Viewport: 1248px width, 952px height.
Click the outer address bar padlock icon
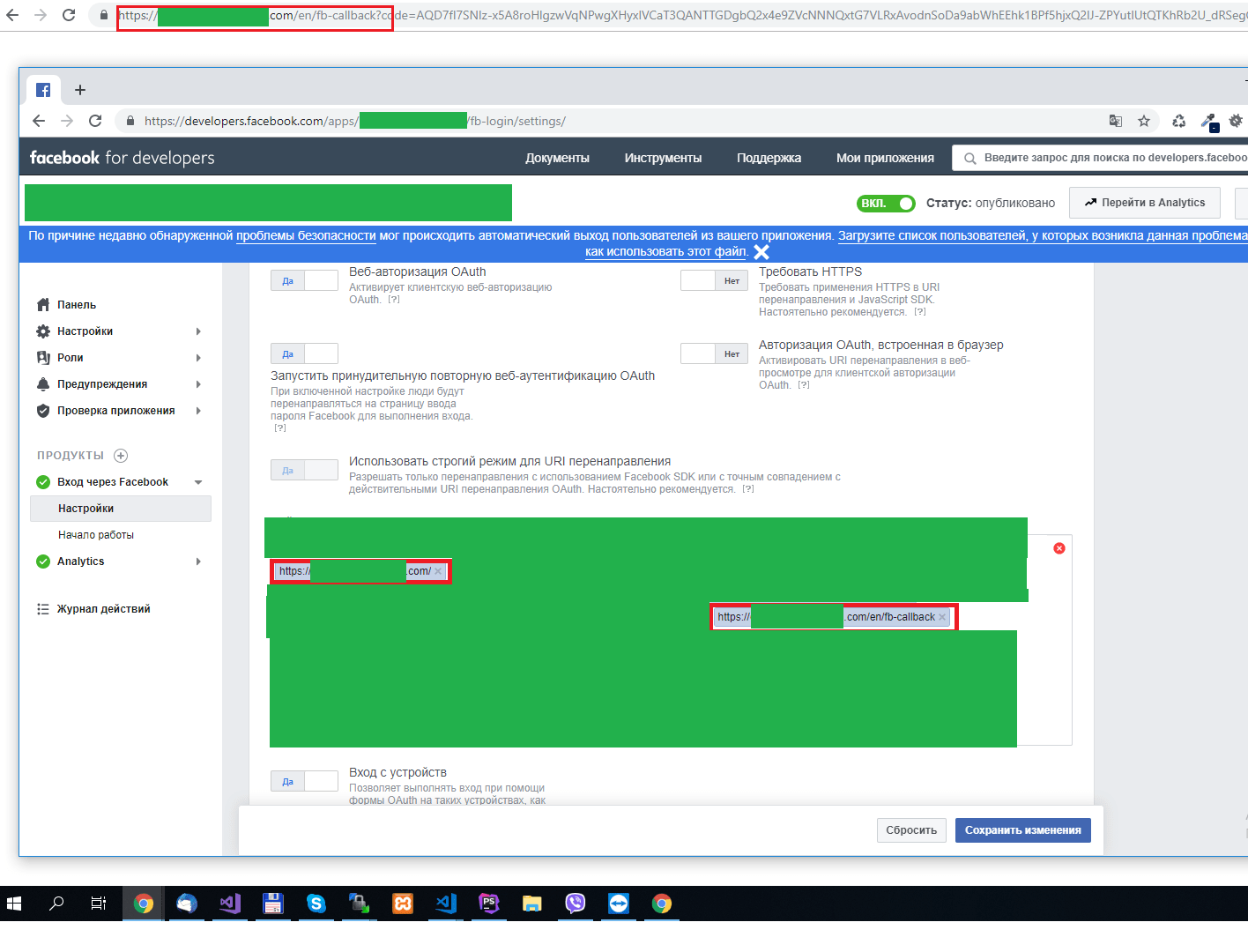[104, 15]
